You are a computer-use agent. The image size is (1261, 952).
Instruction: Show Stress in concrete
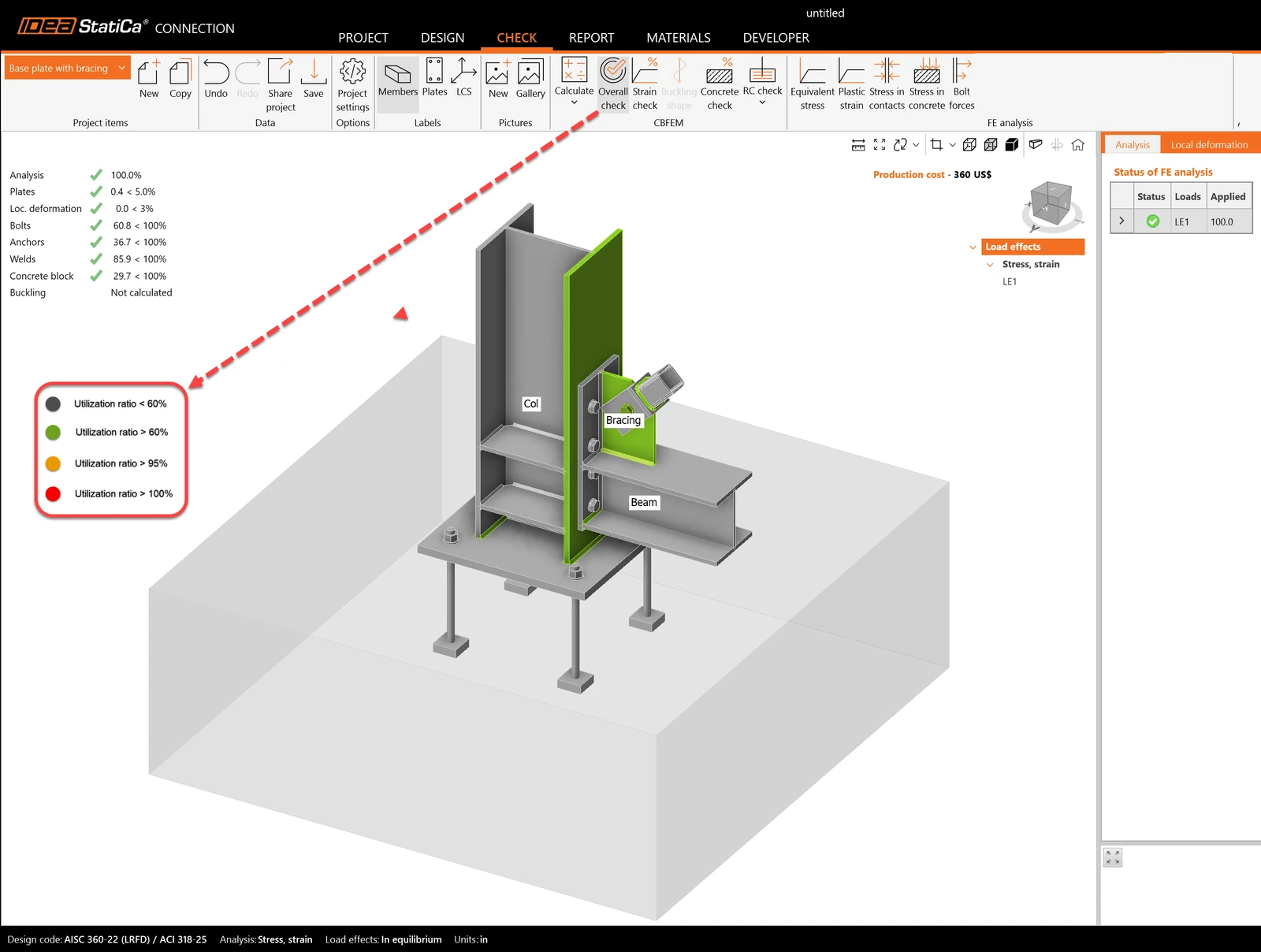927,84
